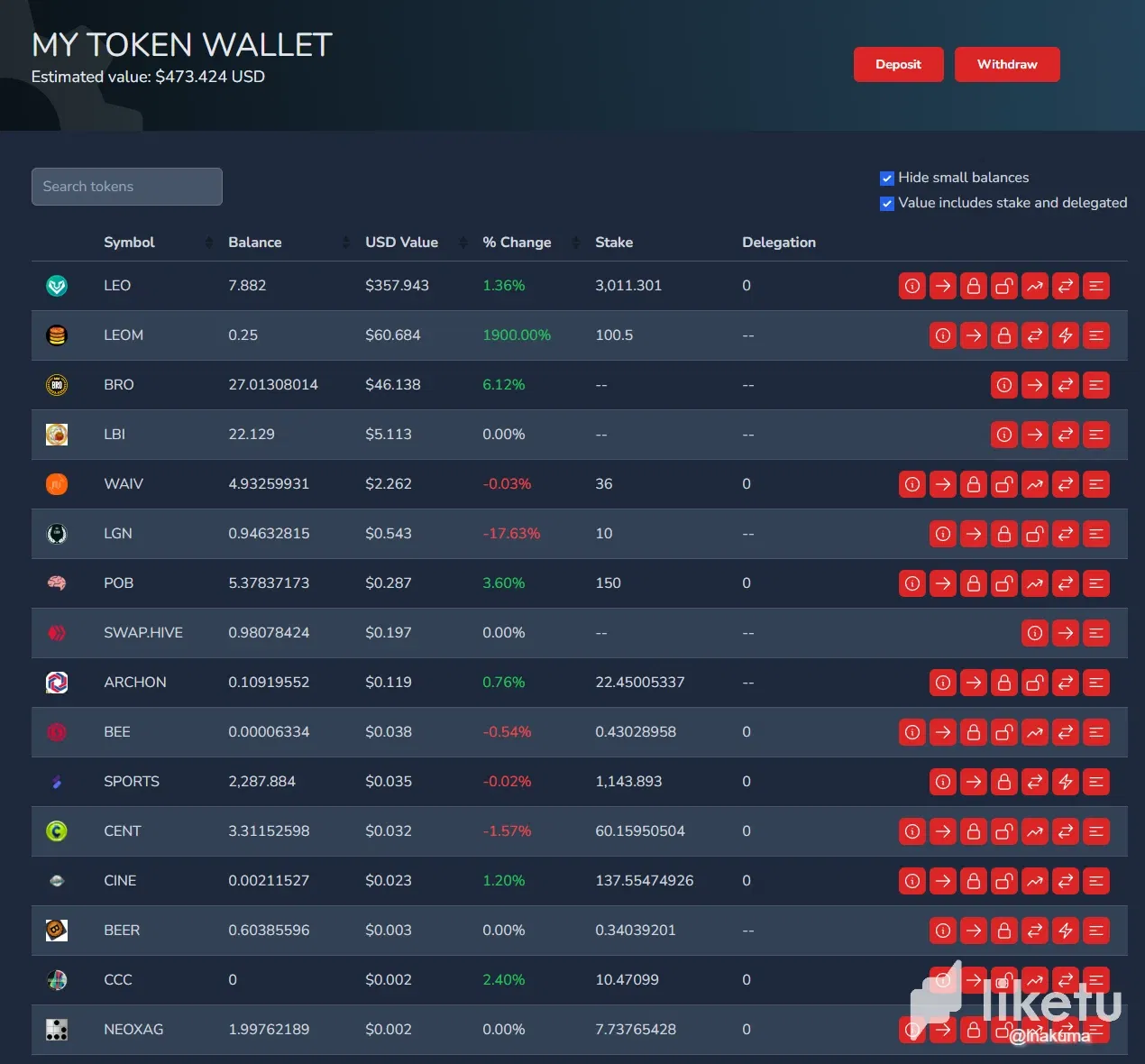This screenshot has width=1145, height=1064.
Task: Focus the Search tokens input field
Action: point(127,187)
